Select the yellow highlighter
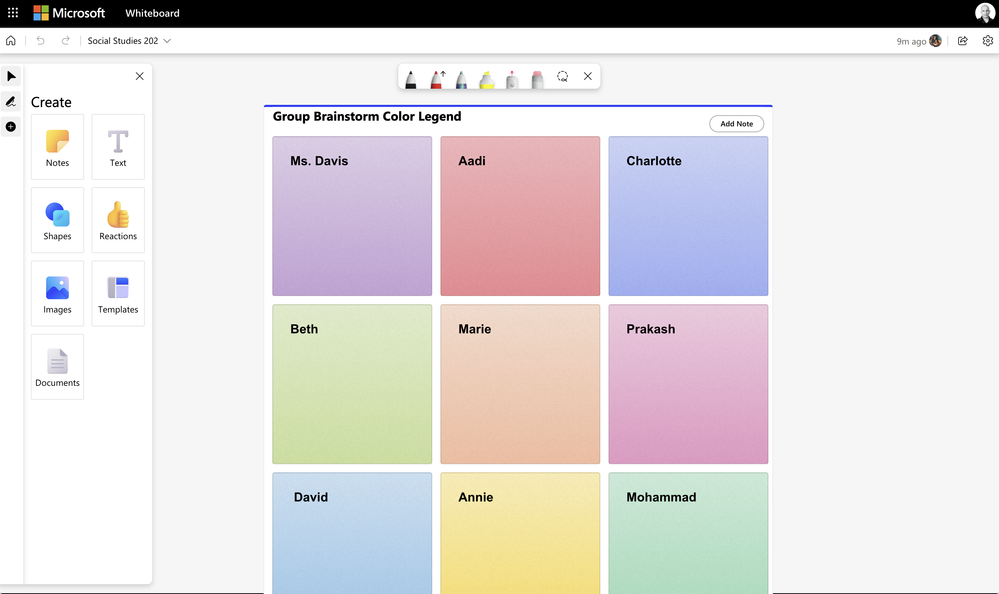Screen dimensions: 999x594 [487, 79]
